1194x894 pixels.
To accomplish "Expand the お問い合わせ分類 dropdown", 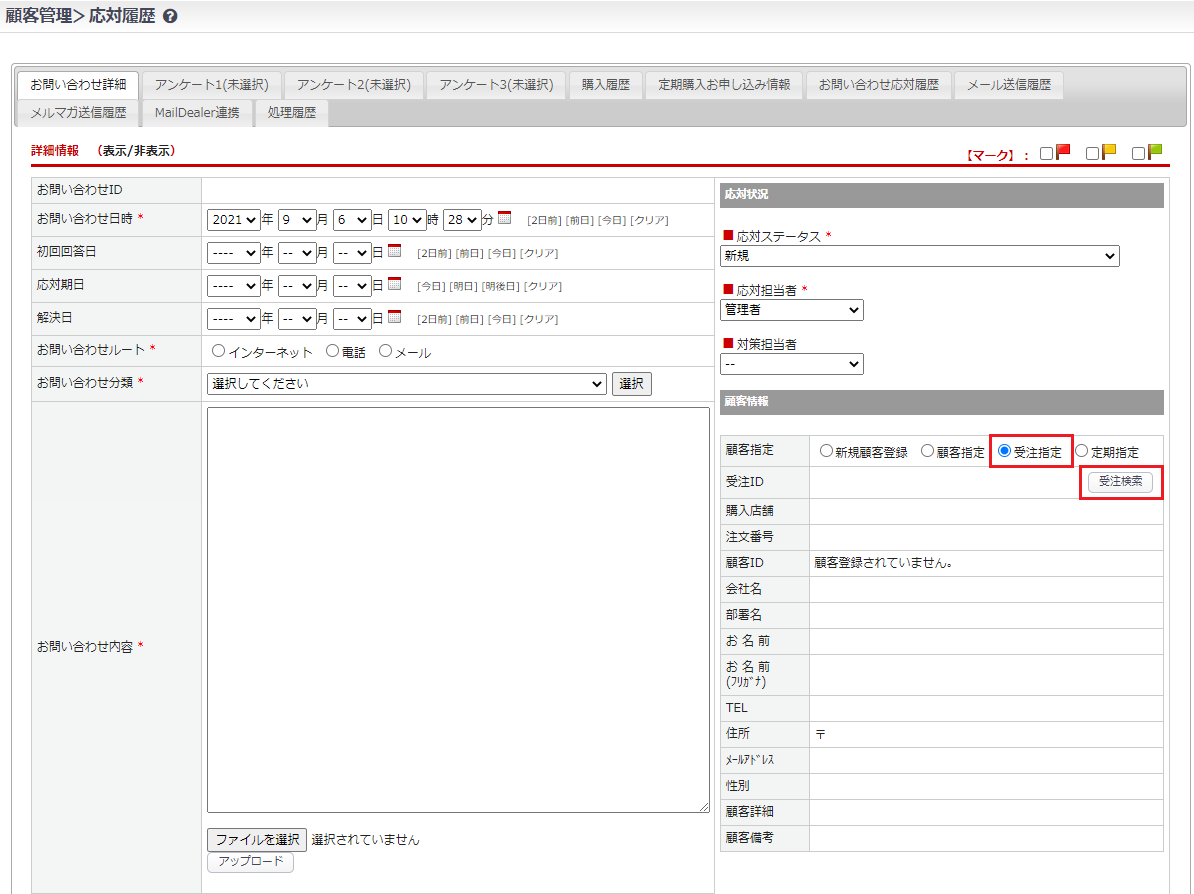I will coord(406,384).
